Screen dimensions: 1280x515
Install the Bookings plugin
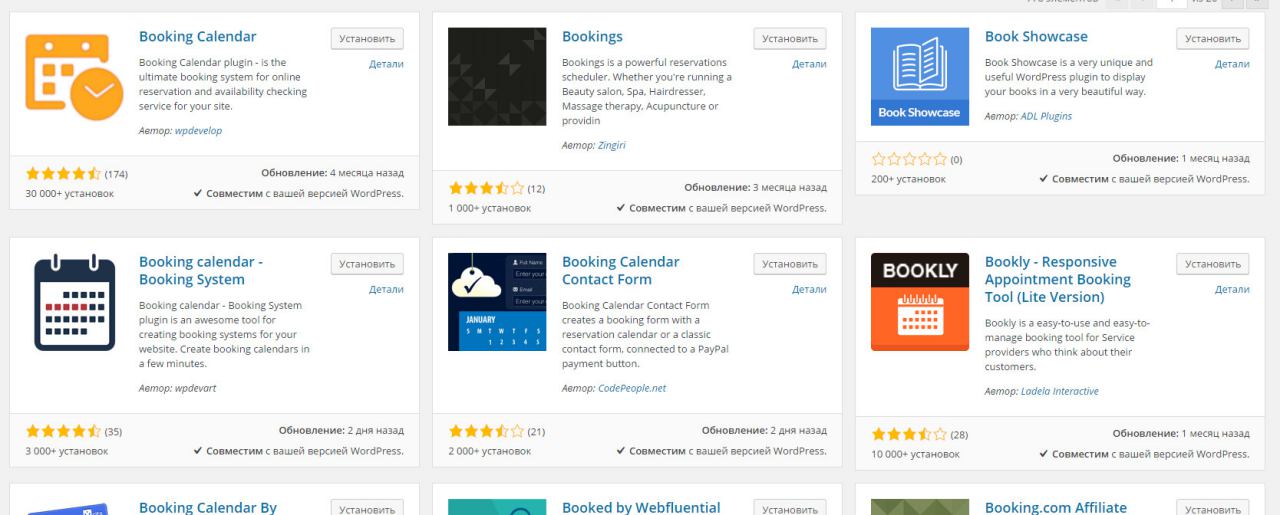pyautogui.click(x=790, y=39)
